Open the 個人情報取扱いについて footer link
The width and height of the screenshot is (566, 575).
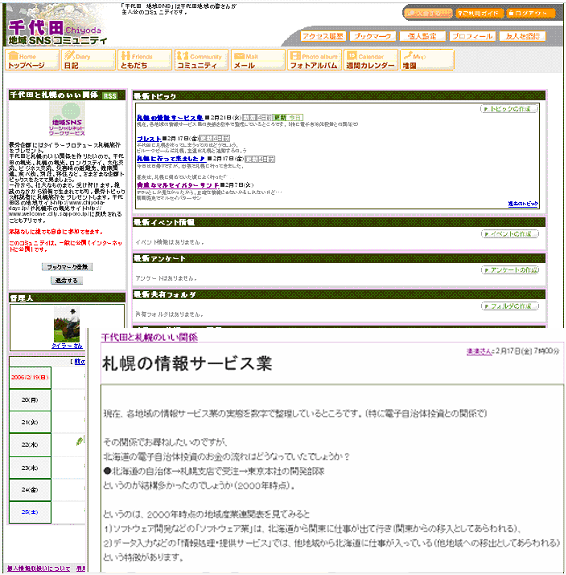39,569
